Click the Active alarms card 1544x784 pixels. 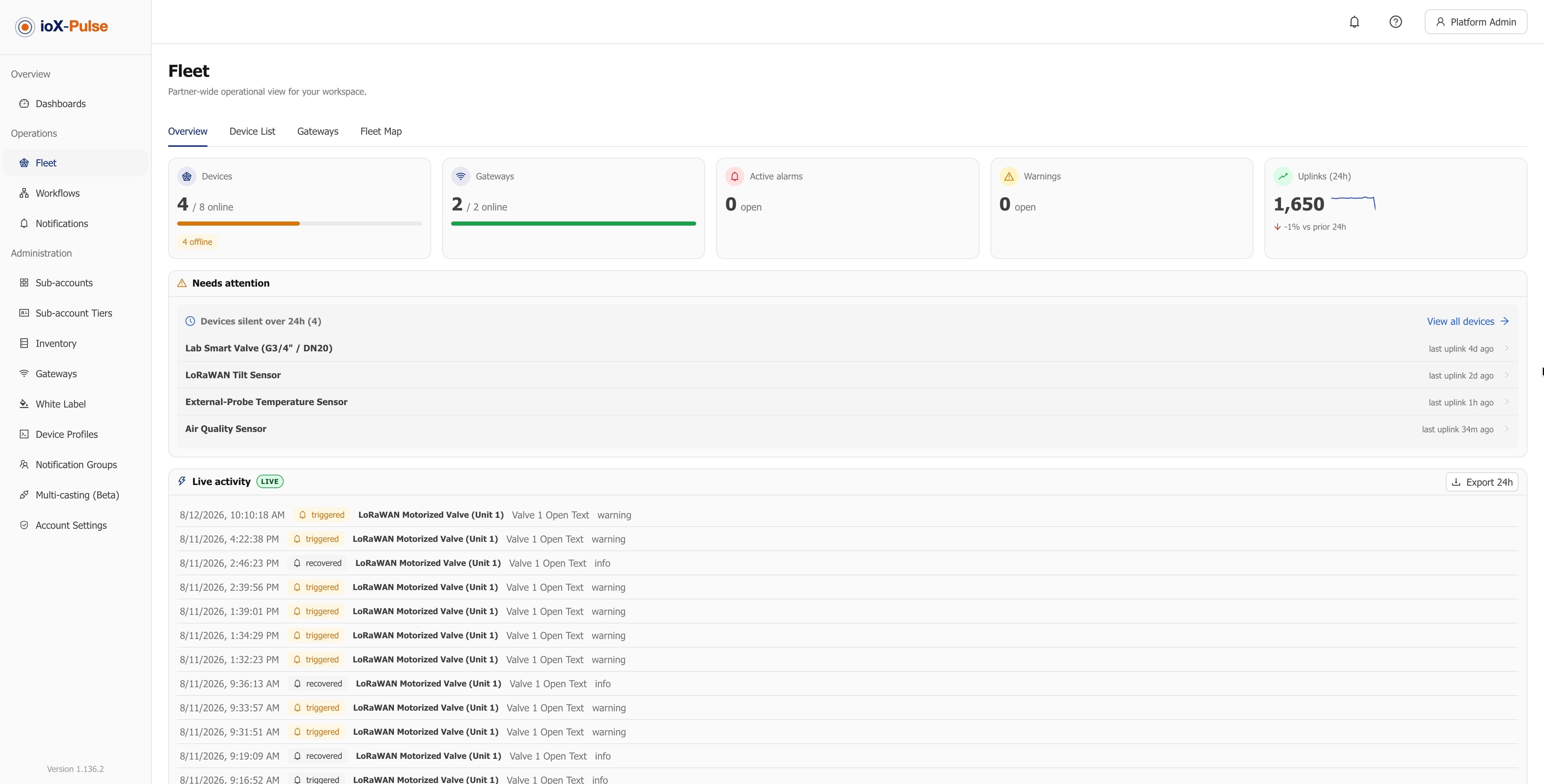[847, 208]
